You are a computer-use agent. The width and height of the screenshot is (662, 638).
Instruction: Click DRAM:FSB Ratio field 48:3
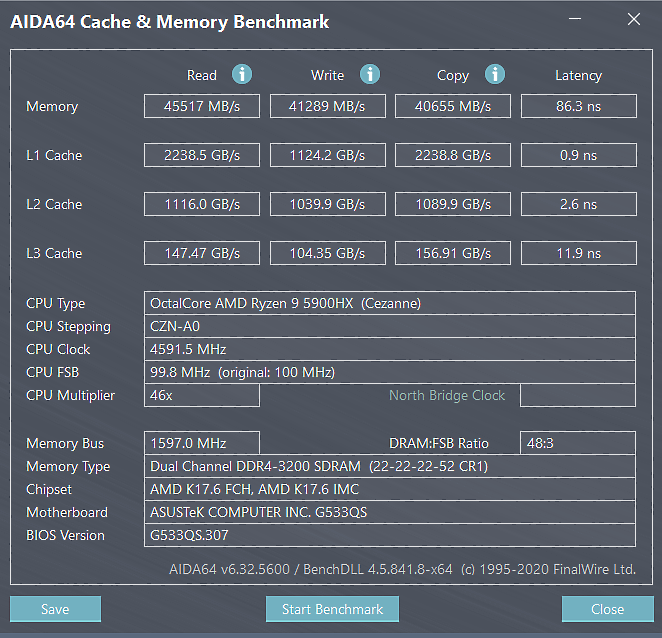pos(578,443)
